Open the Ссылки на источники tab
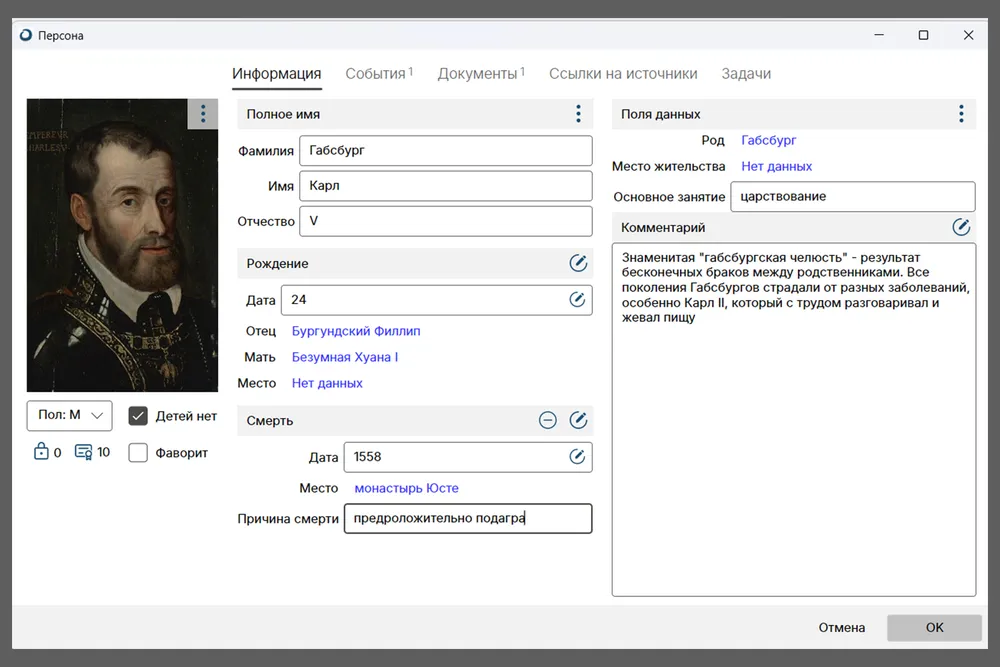The image size is (1000, 667). coord(622,74)
